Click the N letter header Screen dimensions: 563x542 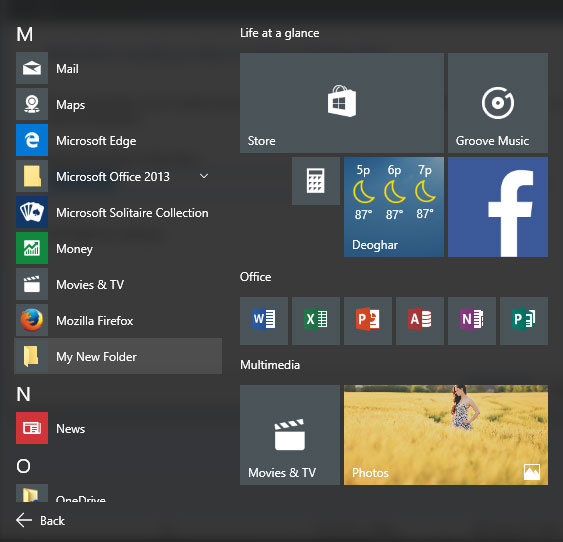[23, 394]
